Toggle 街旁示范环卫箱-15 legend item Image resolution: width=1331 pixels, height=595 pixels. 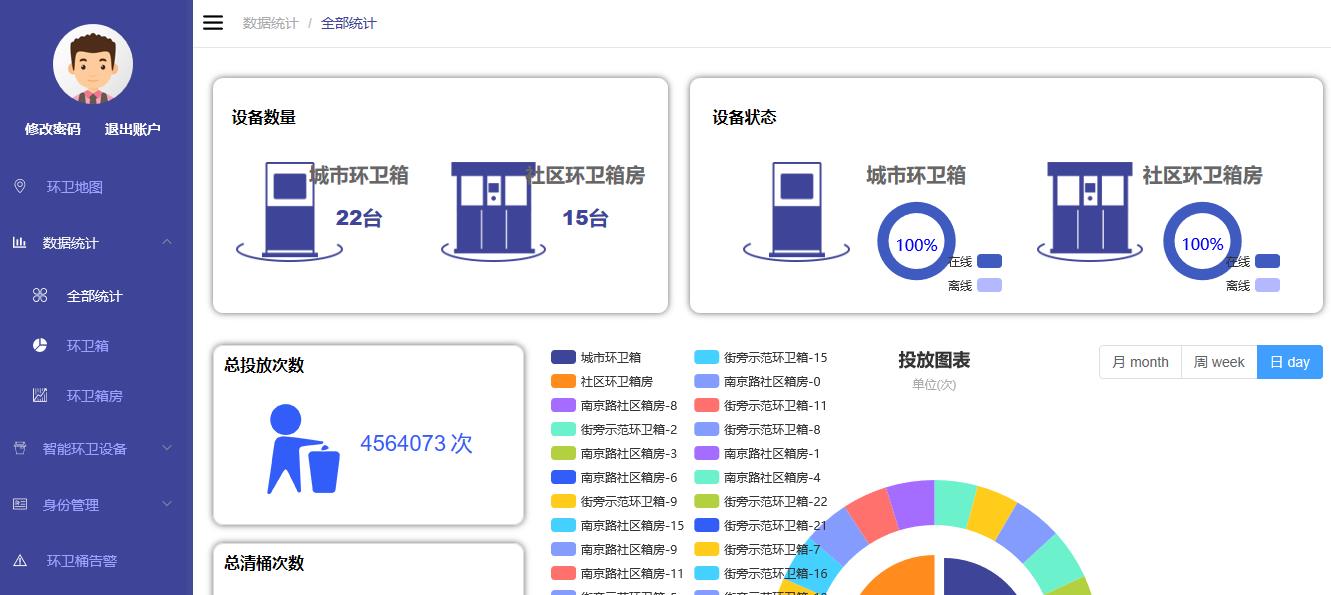762,358
